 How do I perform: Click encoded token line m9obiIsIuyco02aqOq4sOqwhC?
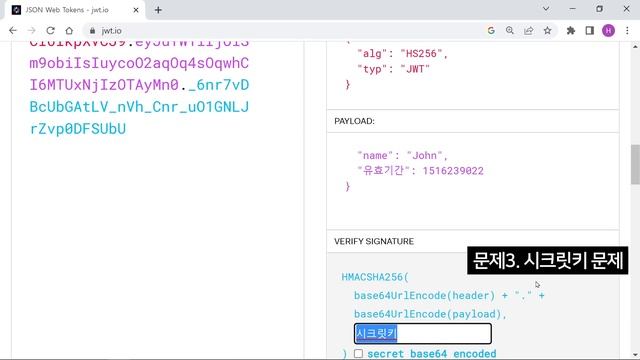pos(139,63)
